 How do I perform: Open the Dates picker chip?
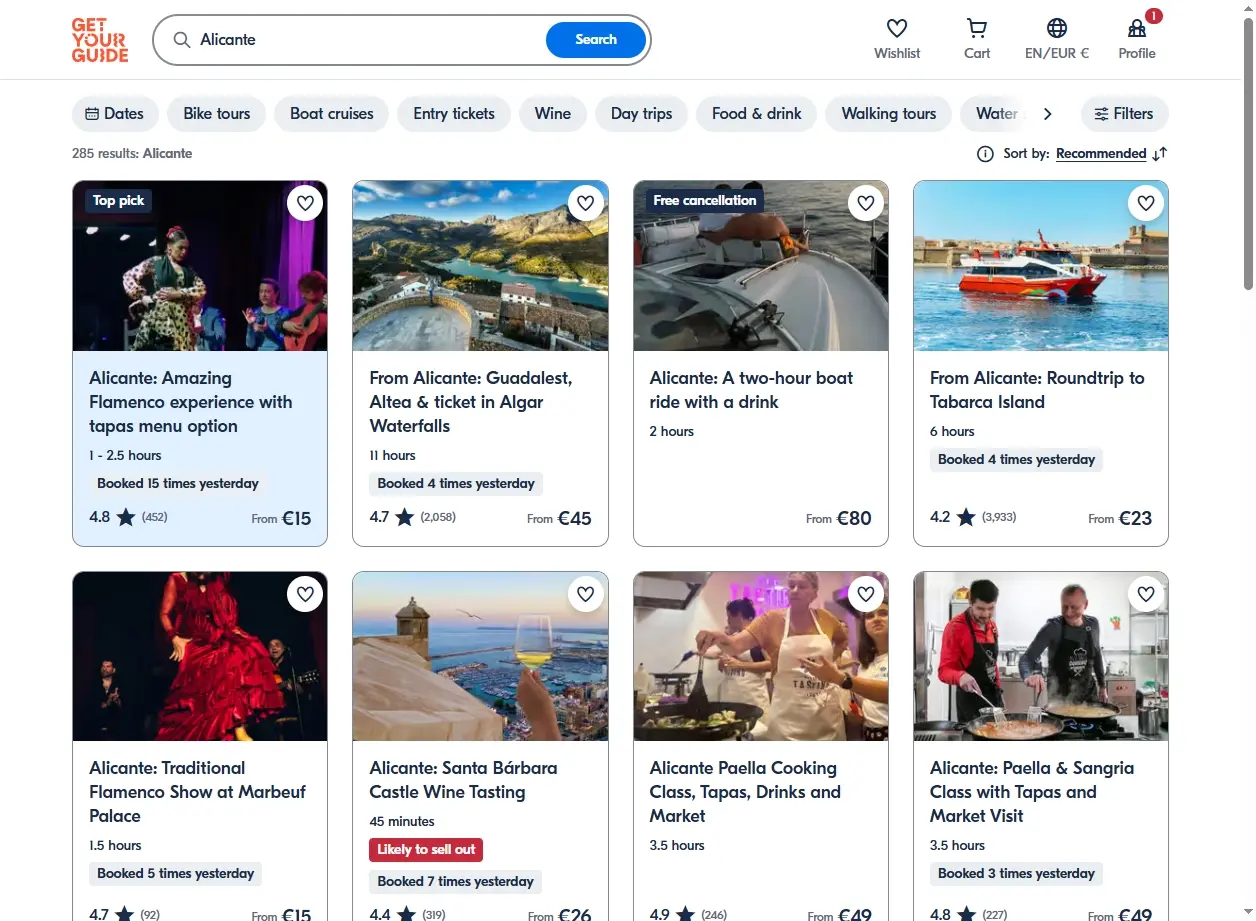coord(115,114)
